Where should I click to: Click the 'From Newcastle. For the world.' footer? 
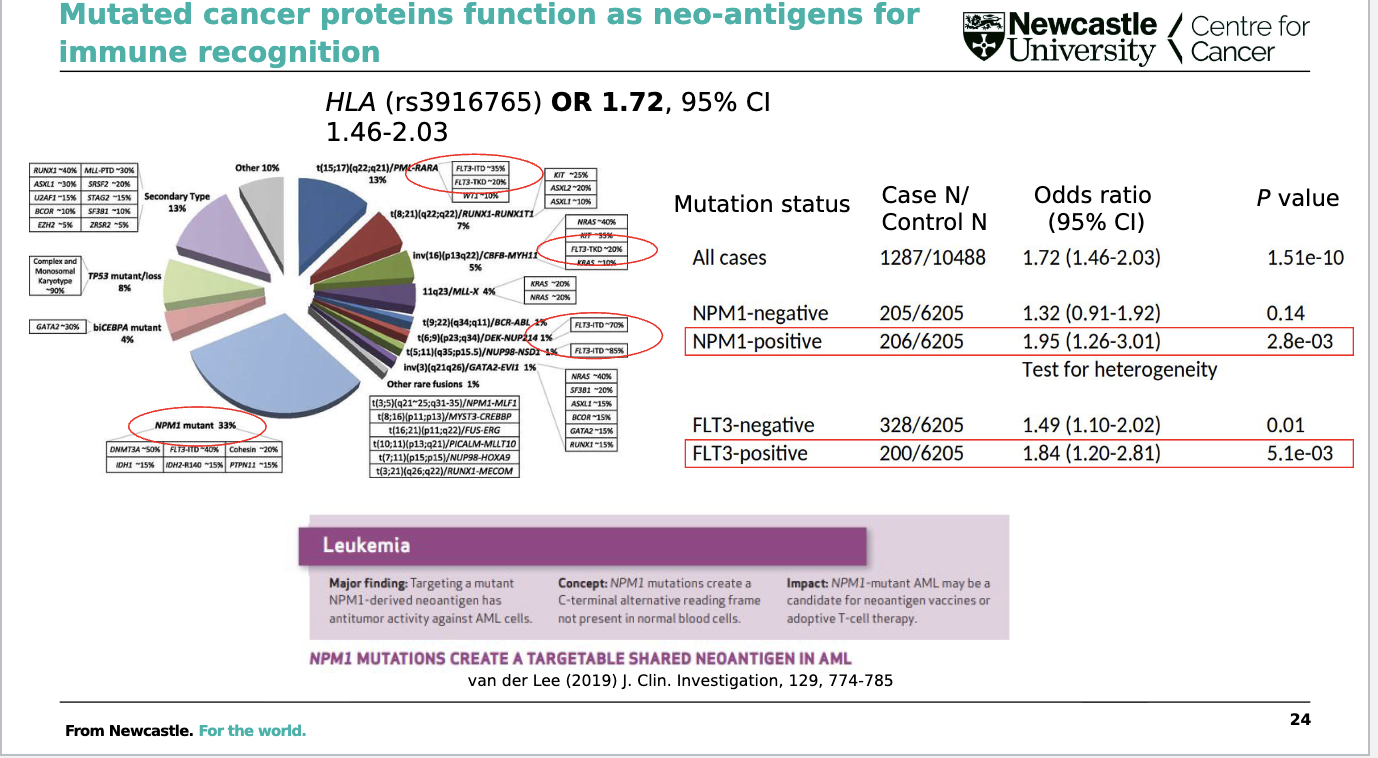pos(185,731)
